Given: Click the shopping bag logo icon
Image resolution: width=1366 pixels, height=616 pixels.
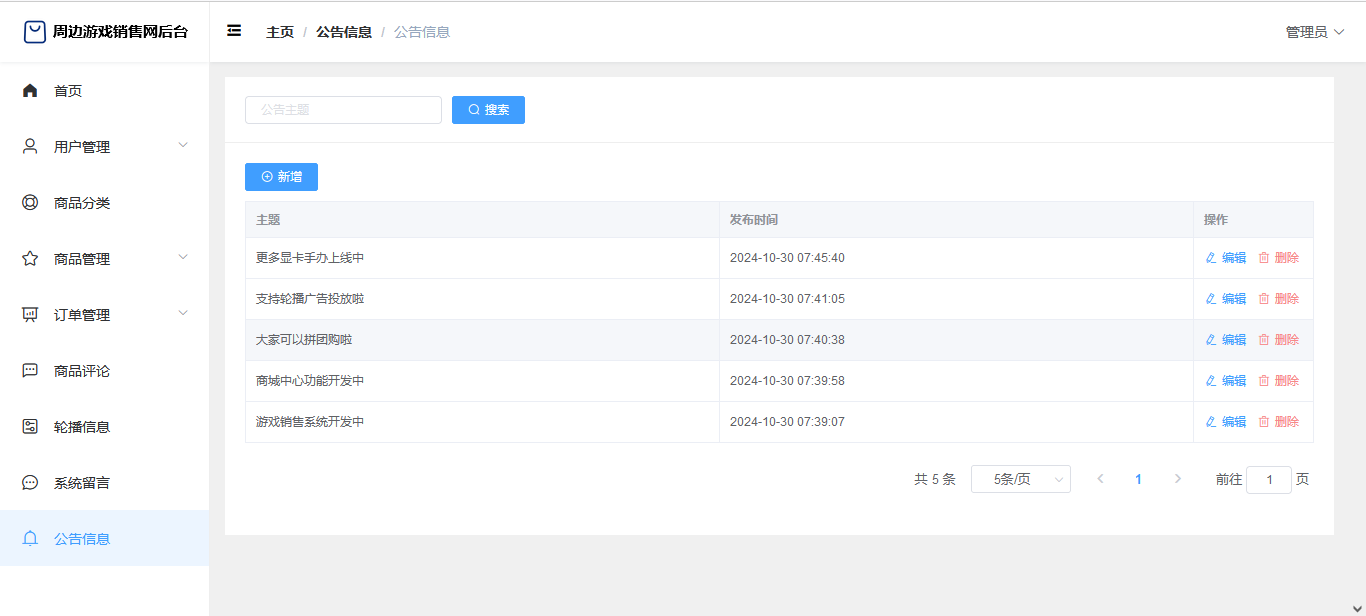Looking at the screenshot, I should (35, 32).
